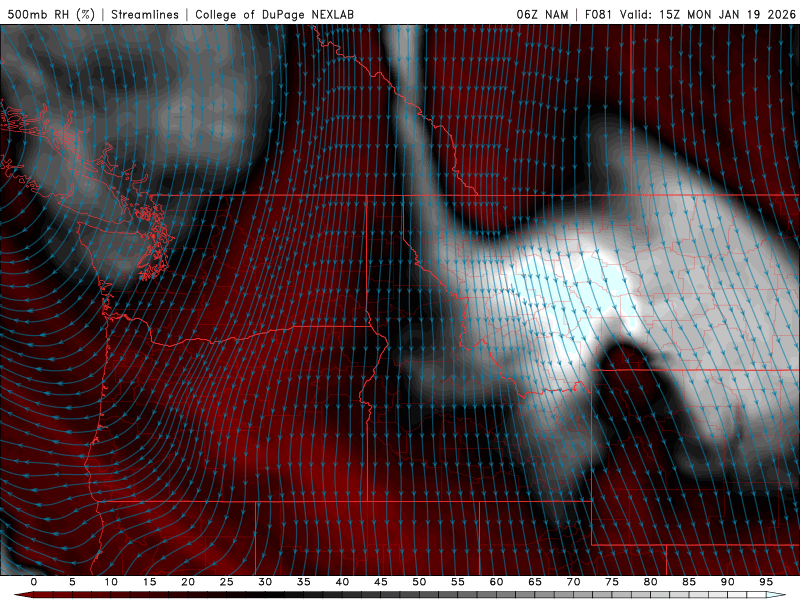
Task: Click the colorbar label '50'
Action: [x=419, y=582]
